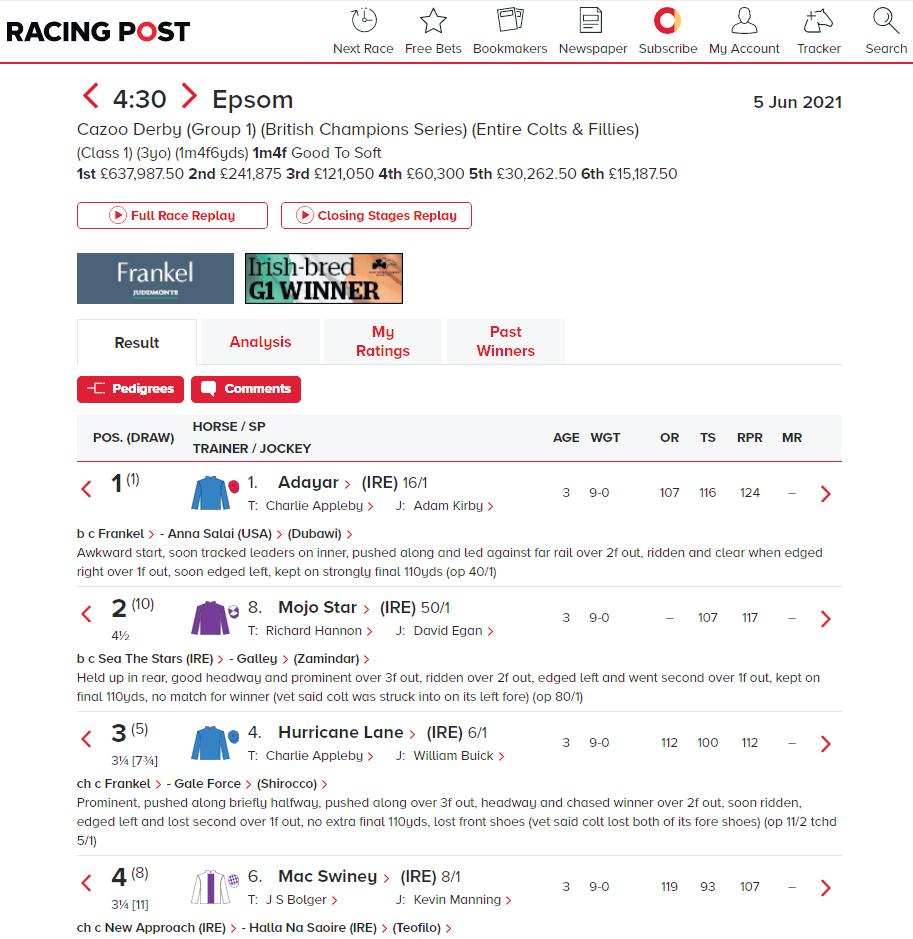Screen dimensions: 913x939
Task: Play the Full Race Replay
Action: [172, 216]
